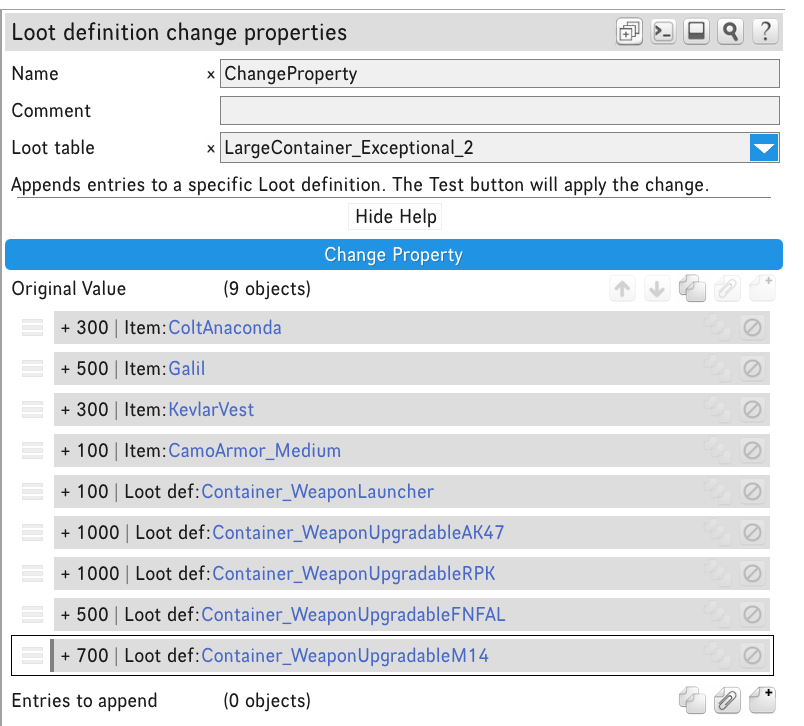Click the Hide Help button
This screenshot has height=726, width=804.
pyautogui.click(x=395, y=216)
